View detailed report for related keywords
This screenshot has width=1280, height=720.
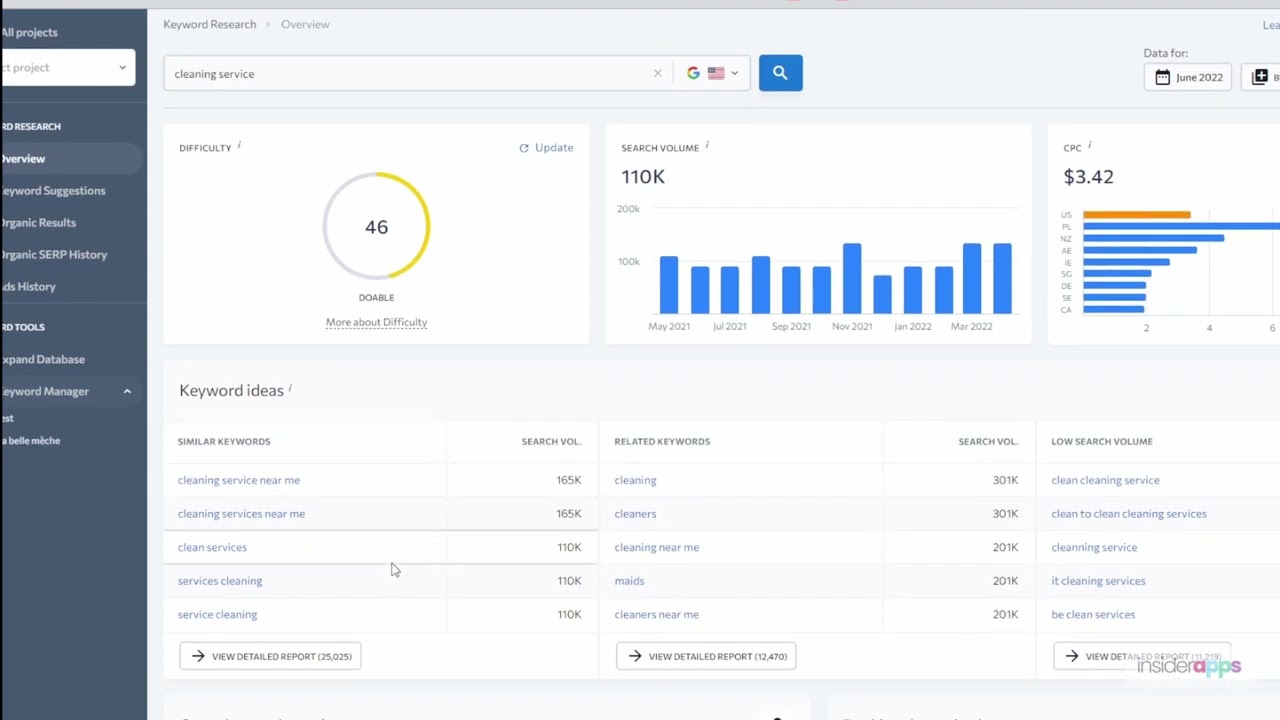pos(706,656)
